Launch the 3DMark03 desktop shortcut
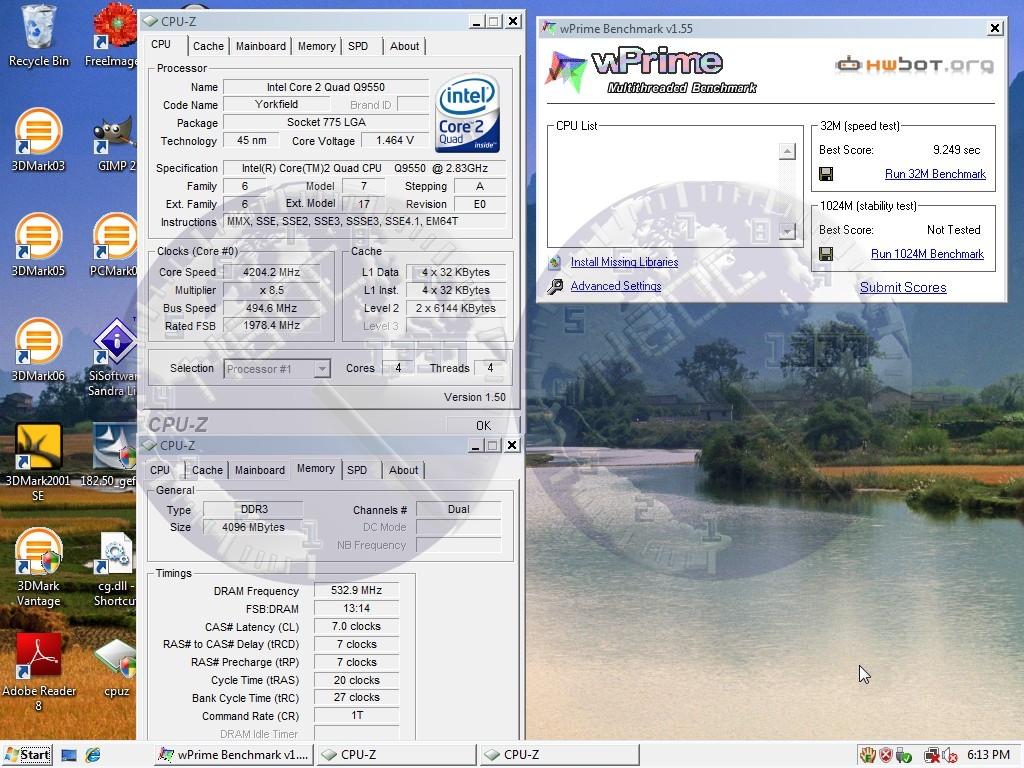The width and height of the screenshot is (1024, 768). pos(38,140)
